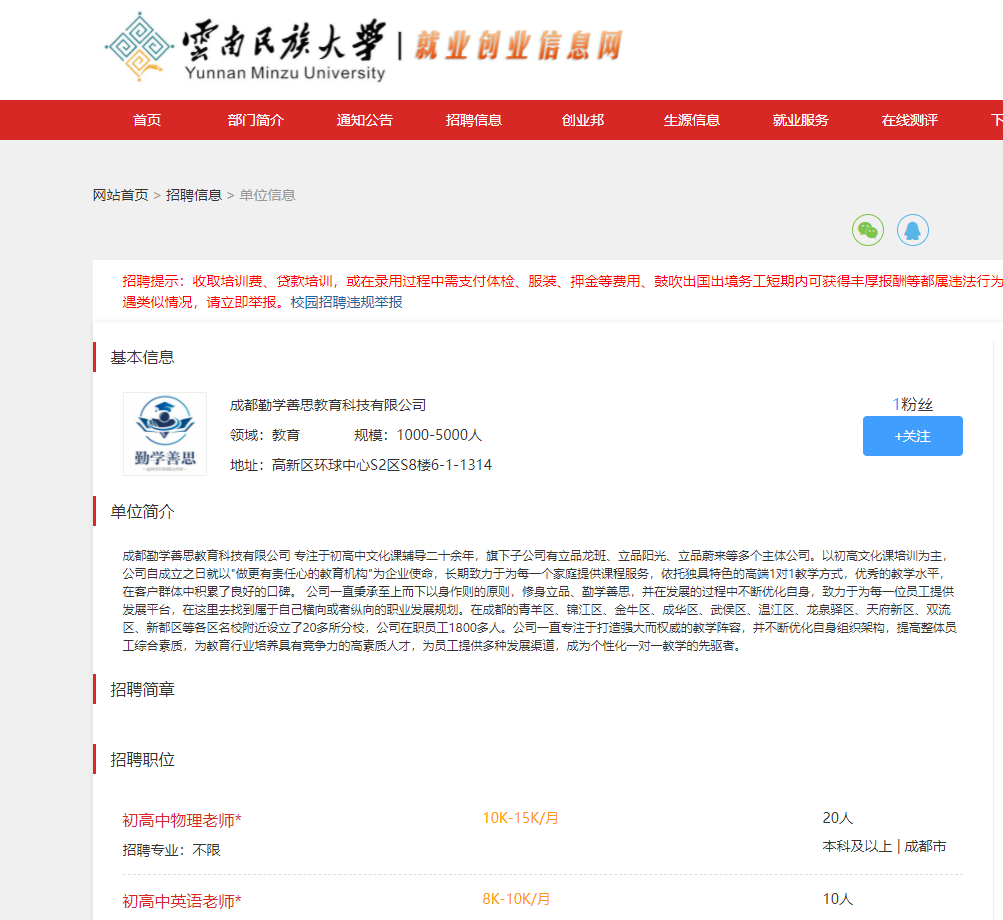Screen dimensions: 1003x920
Task: Share via the green WeChat icon
Action: [867, 230]
